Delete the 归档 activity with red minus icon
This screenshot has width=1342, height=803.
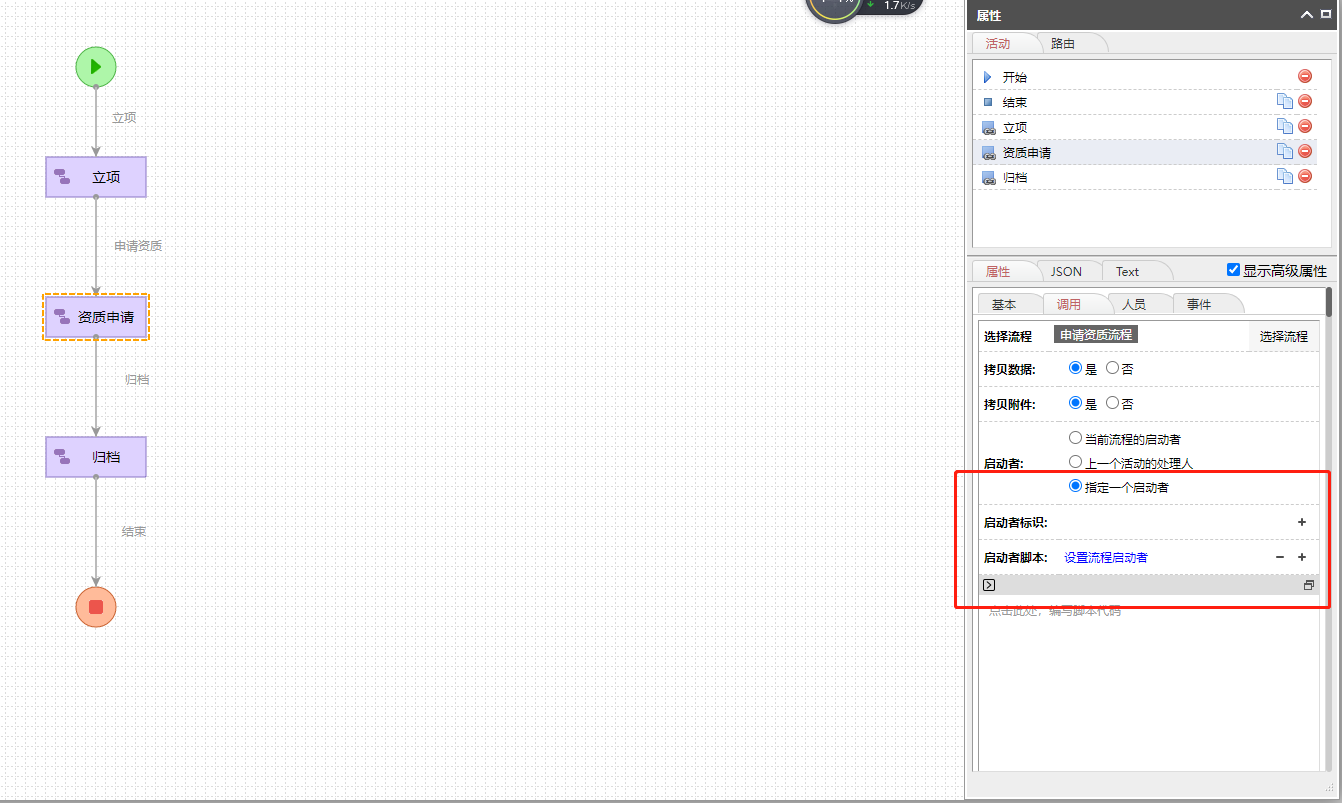[1305, 176]
